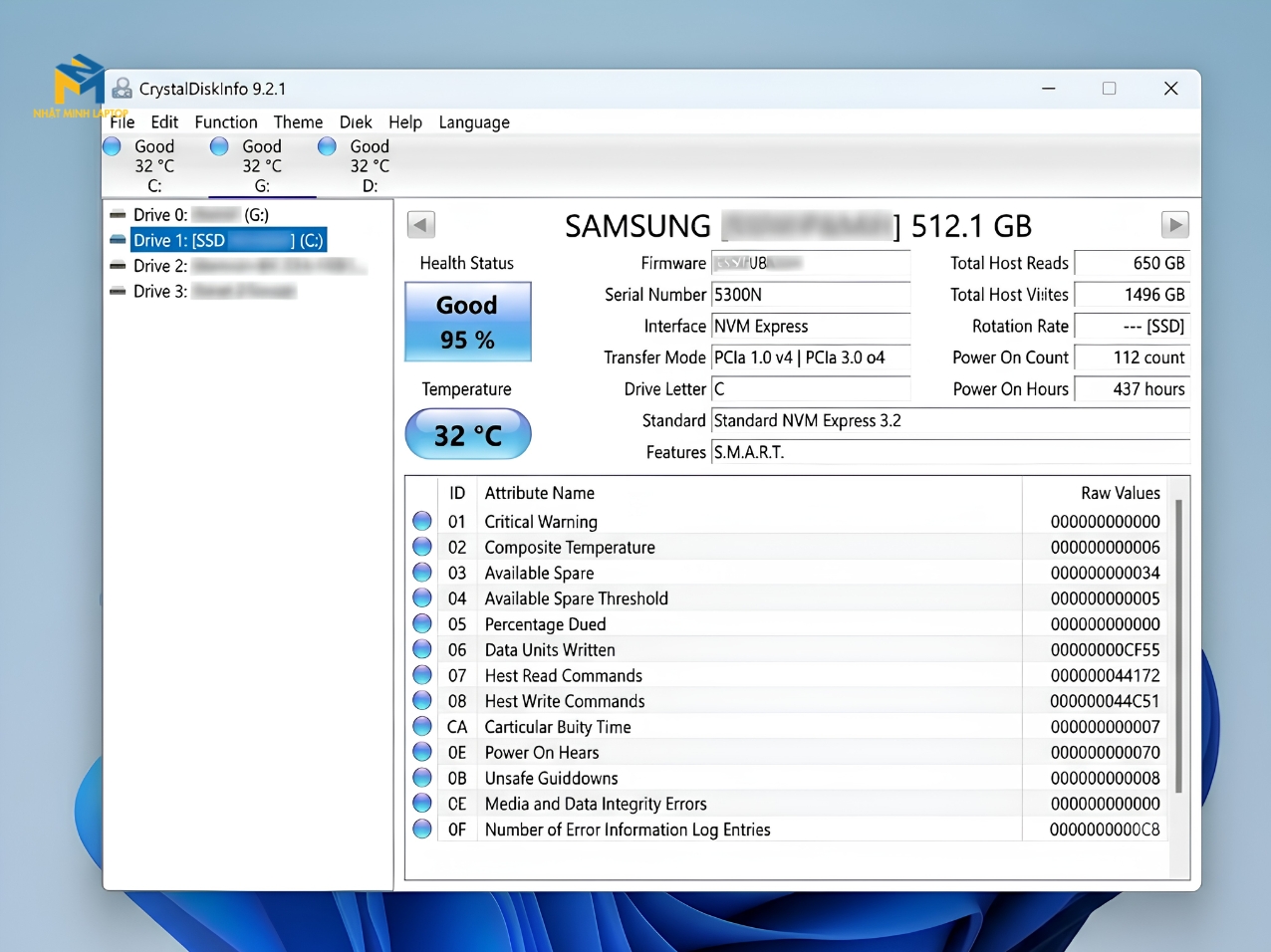Viewport: 1271px width, 952px height.
Task: Click status orb of Carticular Buity Time row
Action: tap(422, 727)
